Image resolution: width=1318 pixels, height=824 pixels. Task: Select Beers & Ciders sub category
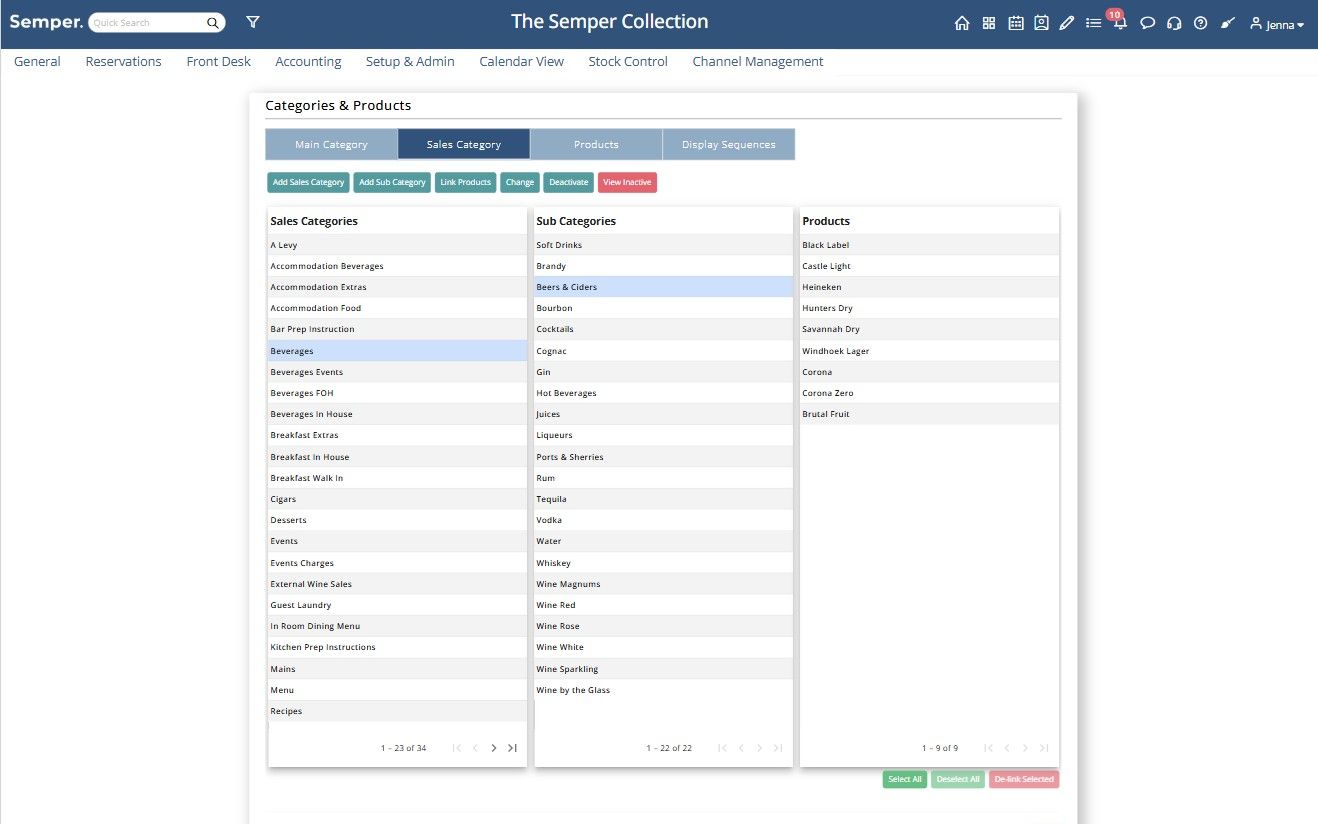664,287
